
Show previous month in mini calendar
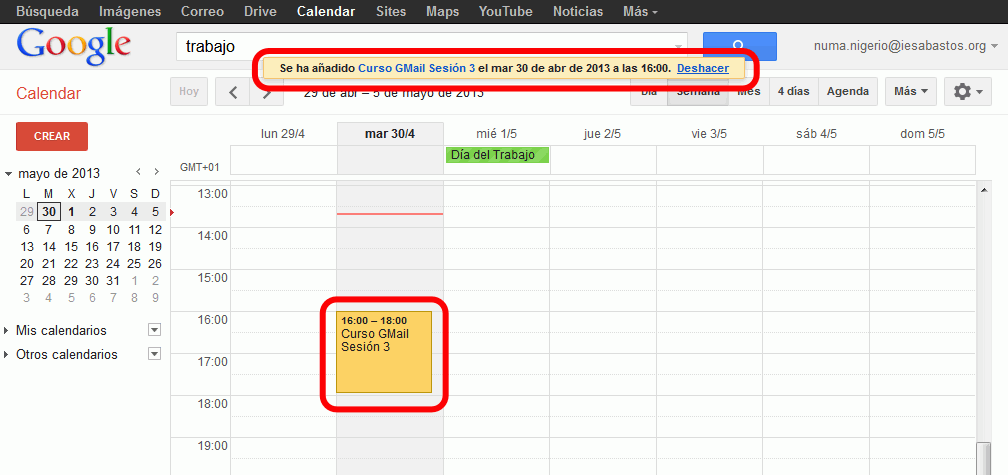coord(138,172)
